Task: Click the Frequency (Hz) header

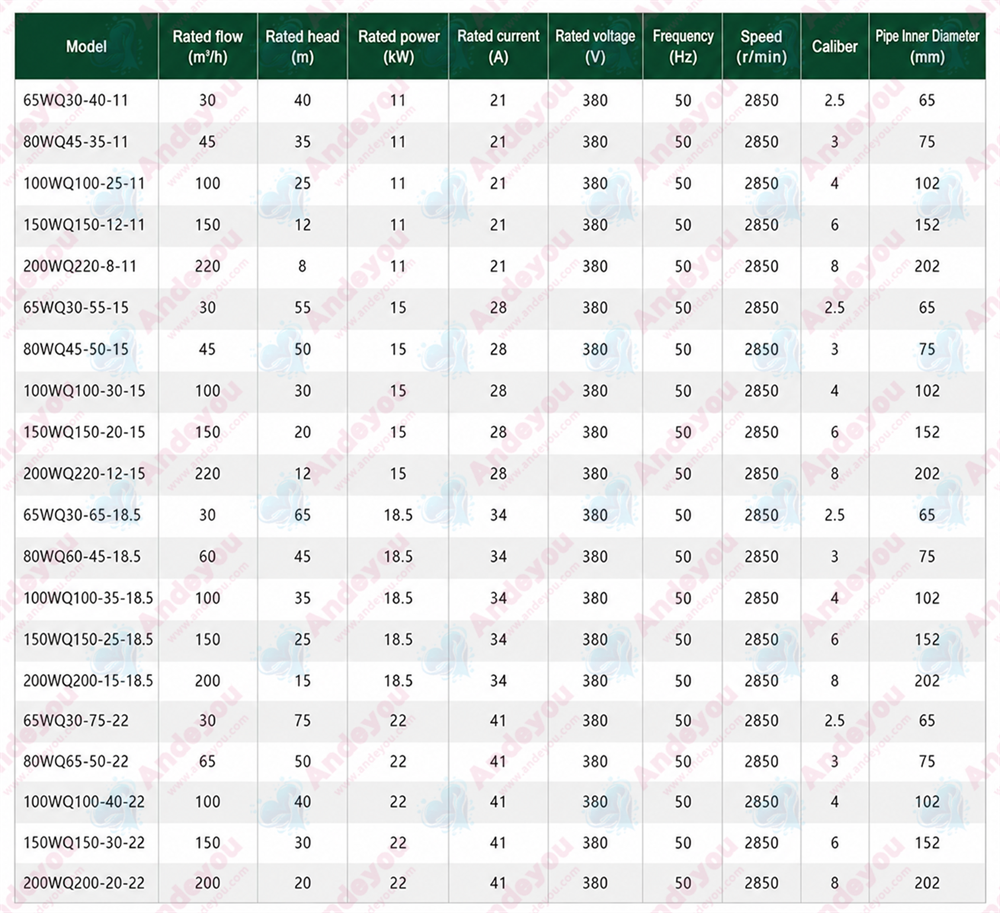Action: point(683,47)
